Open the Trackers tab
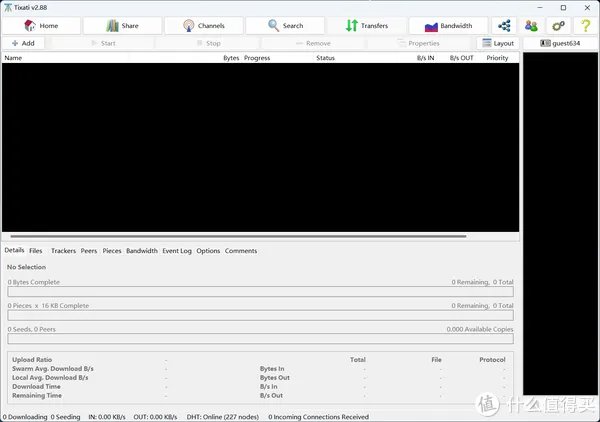This screenshot has width=600, height=422. coord(63,251)
